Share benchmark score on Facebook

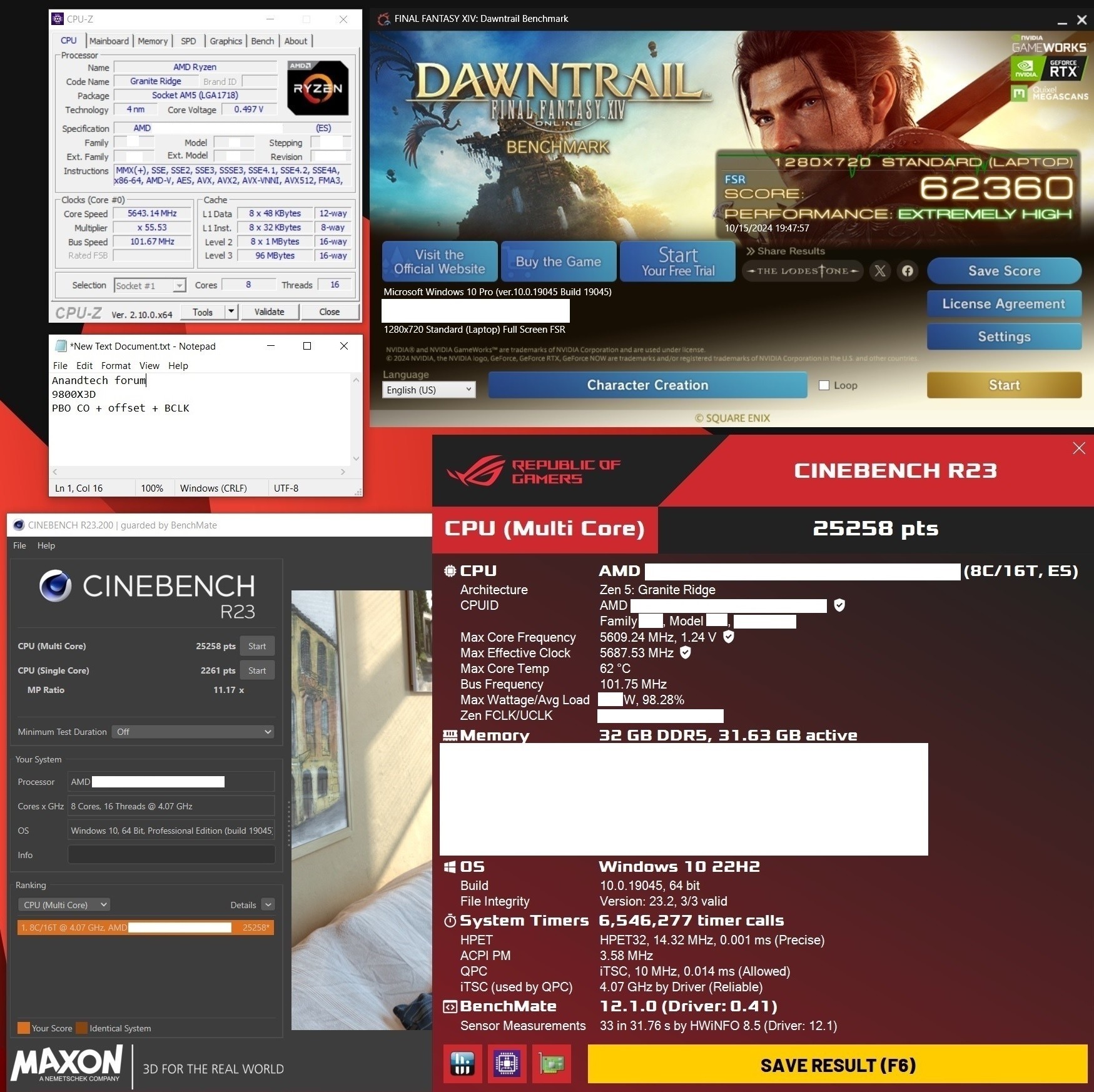[x=908, y=271]
